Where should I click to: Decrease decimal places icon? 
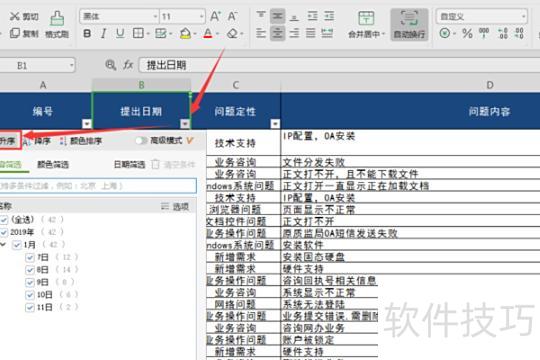(x=519, y=33)
